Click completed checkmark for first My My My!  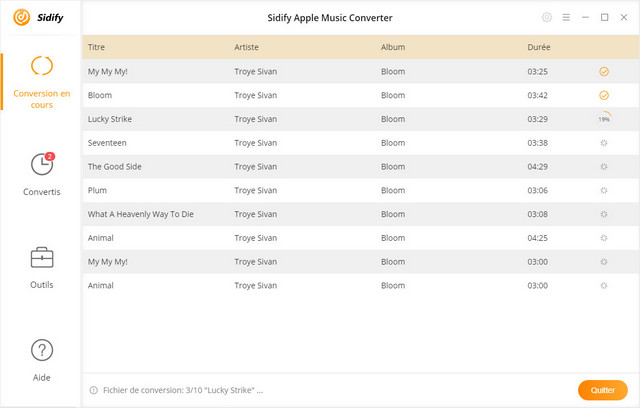[604, 72]
